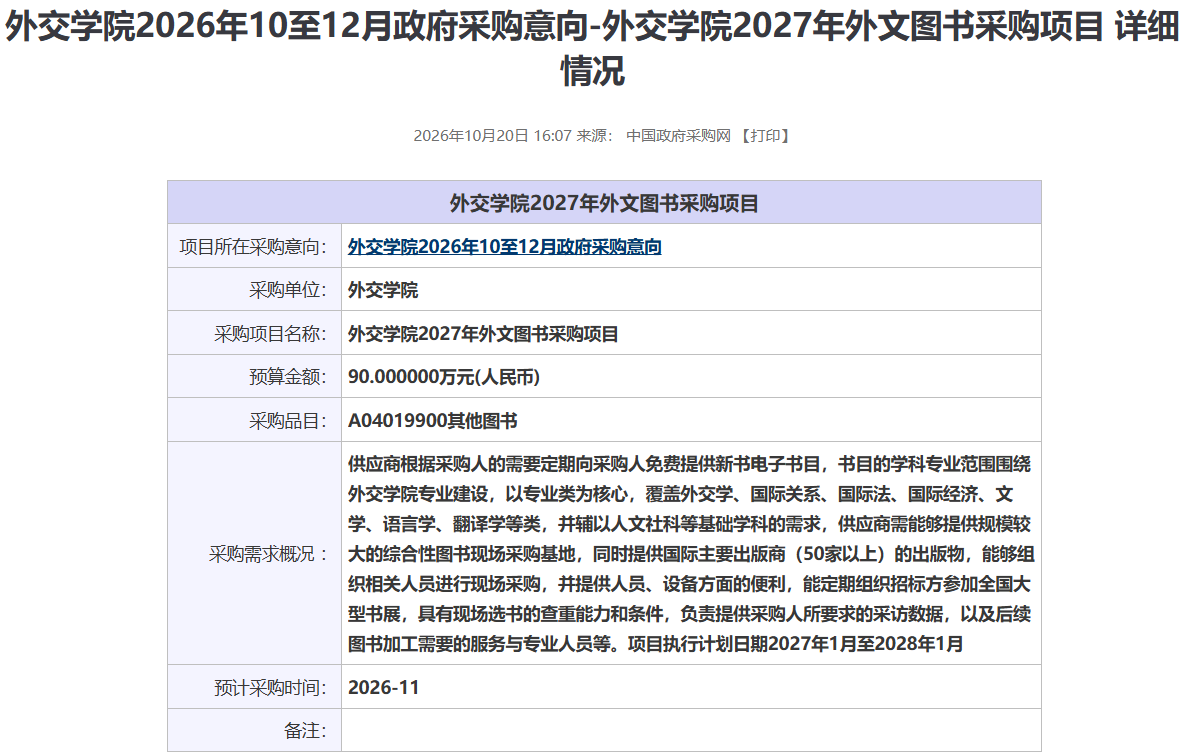
Task: Click the 采购需求概况 description paragraph
Action: (x=691, y=553)
